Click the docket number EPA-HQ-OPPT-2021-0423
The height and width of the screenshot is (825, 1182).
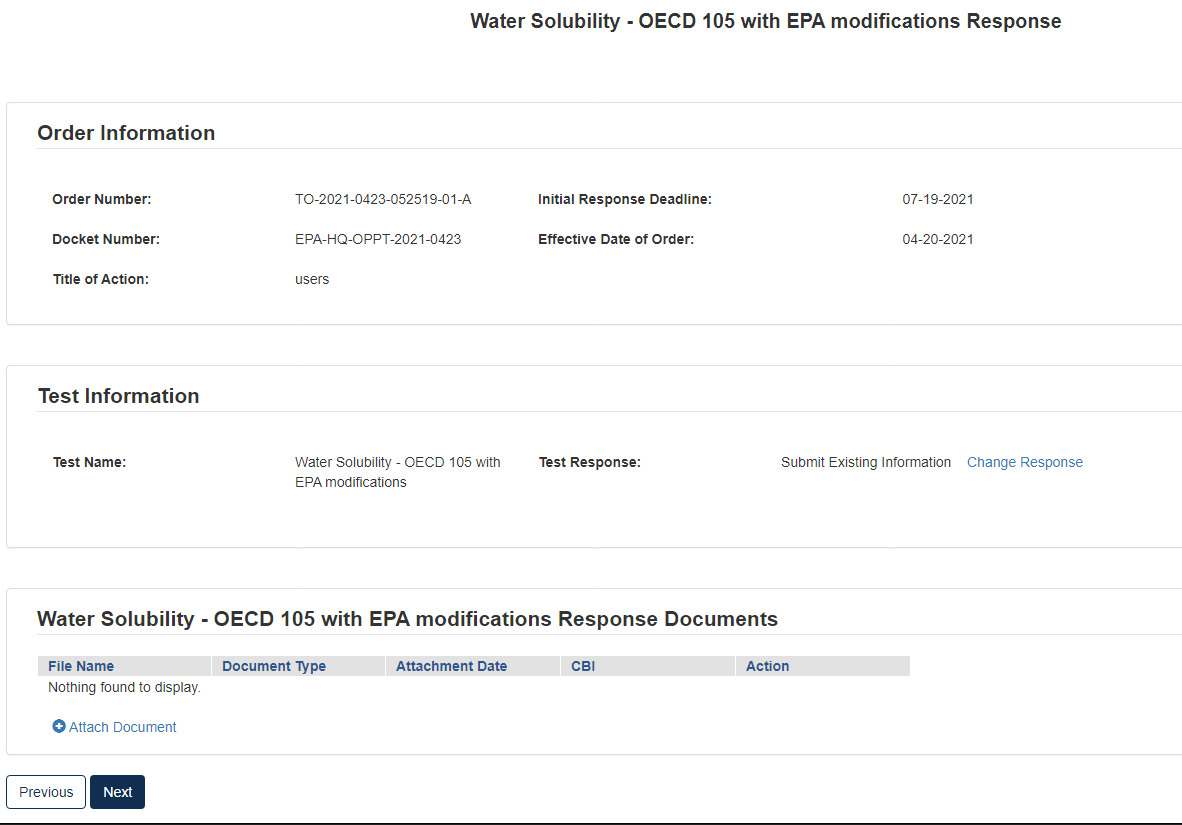(x=378, y=239)
